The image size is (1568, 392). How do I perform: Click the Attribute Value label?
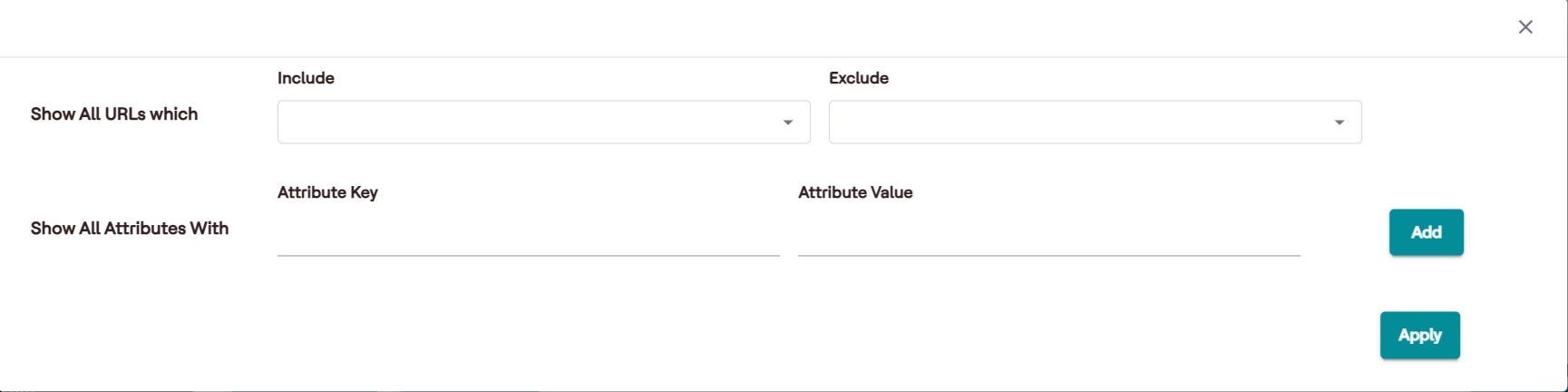tap(855, 192)
